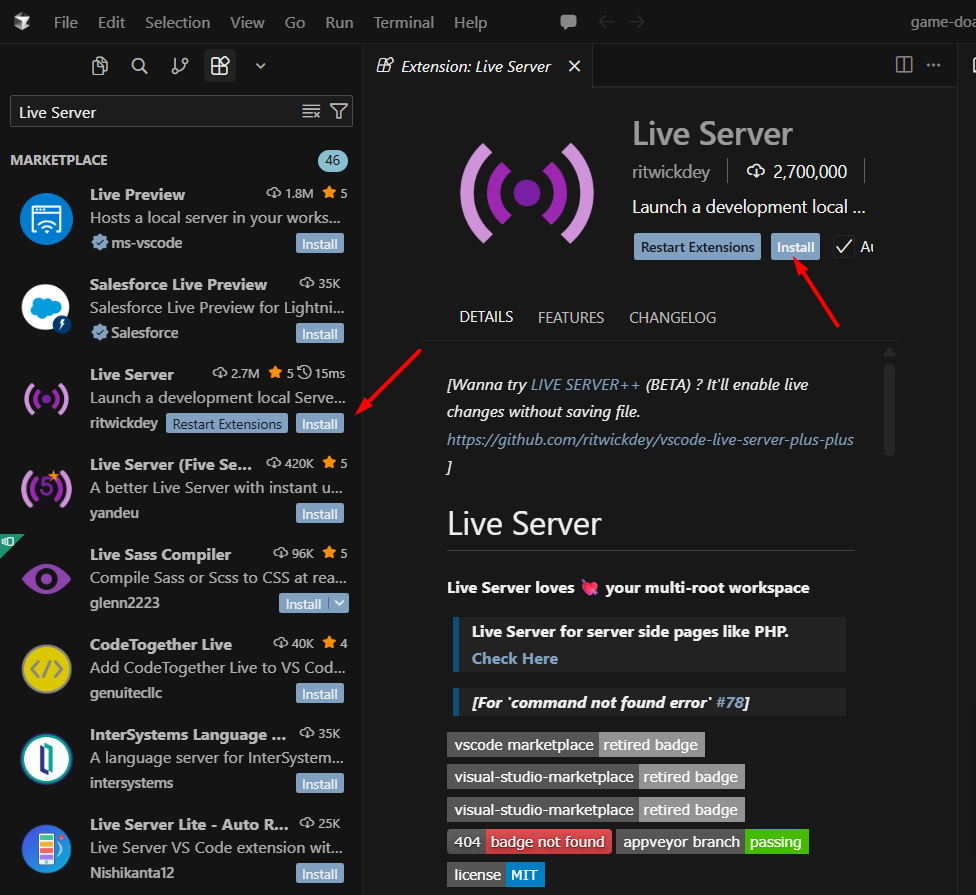Open the Terminal menu
Viewport: 976px width, 895px height.
403,22
